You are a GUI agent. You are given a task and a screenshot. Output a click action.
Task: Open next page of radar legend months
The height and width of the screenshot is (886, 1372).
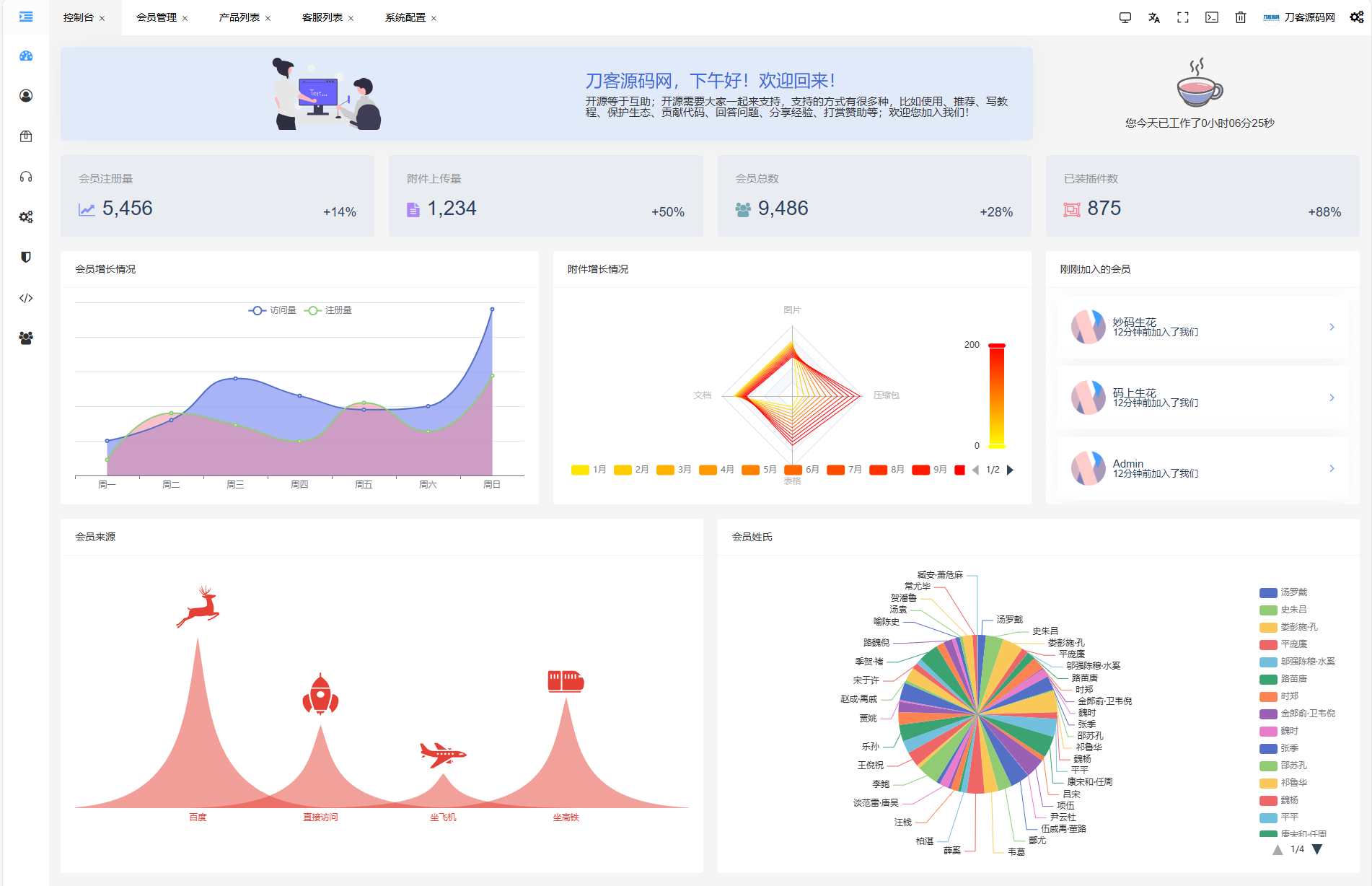point(1010,469)
